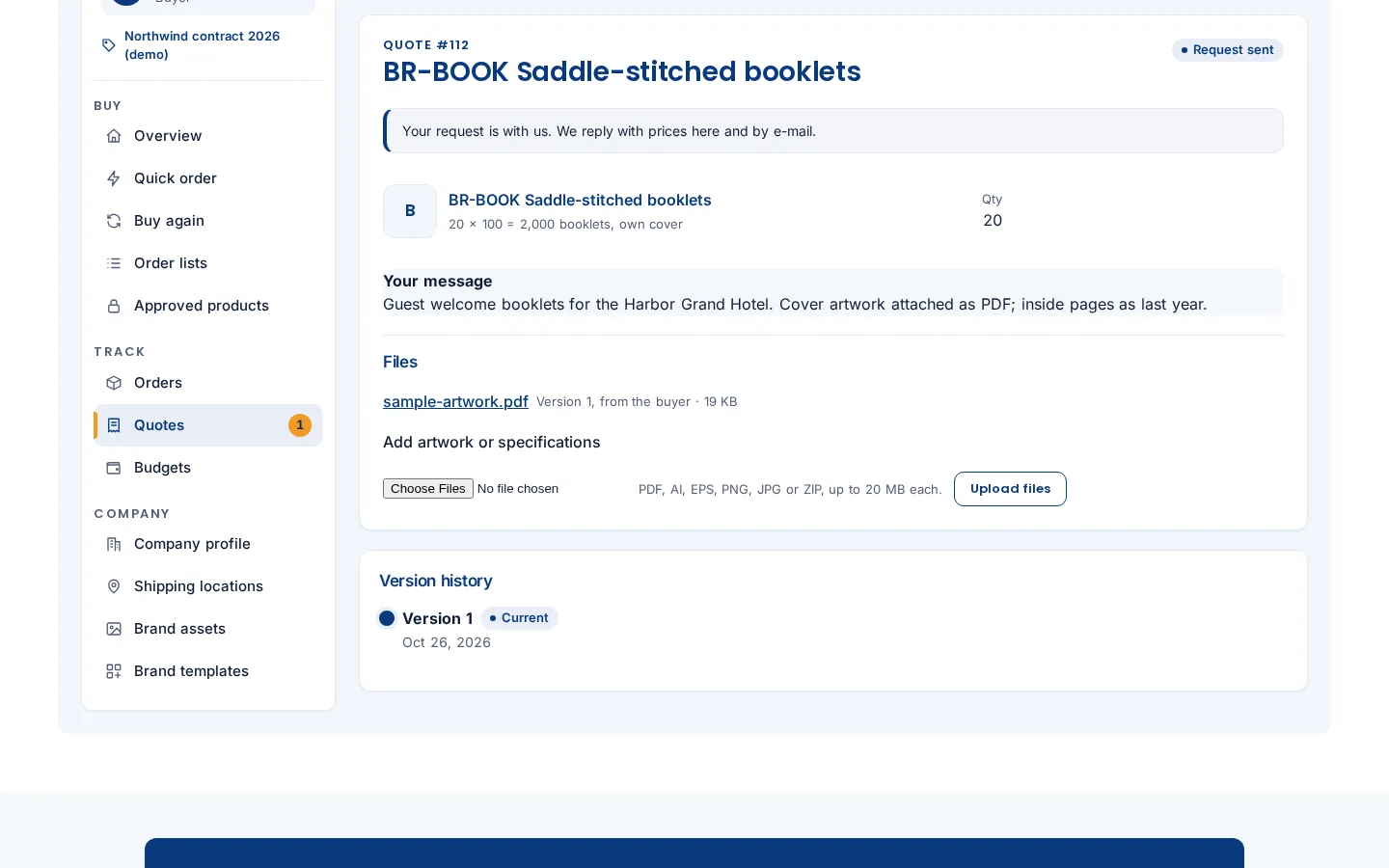Viewport: 1389px width, 868px height.
Task: Click the Brand assets image icon
Action: click(114, 629)
